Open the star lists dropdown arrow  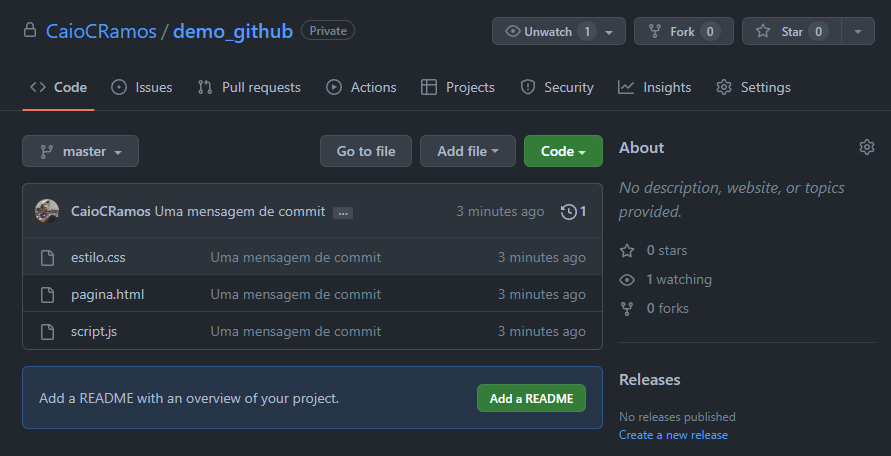point(858,31)
